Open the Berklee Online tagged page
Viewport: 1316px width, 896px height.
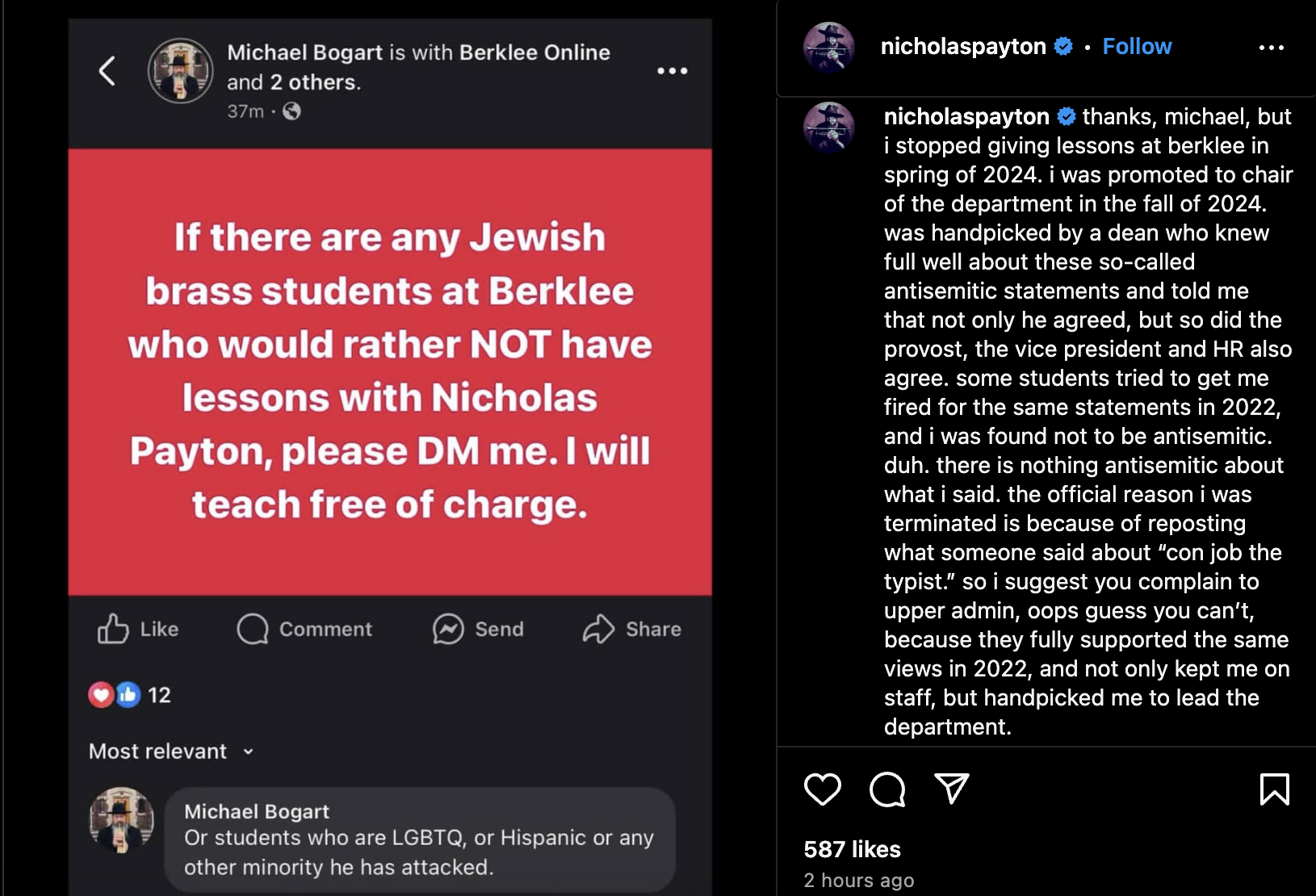(x=534, y=52)
